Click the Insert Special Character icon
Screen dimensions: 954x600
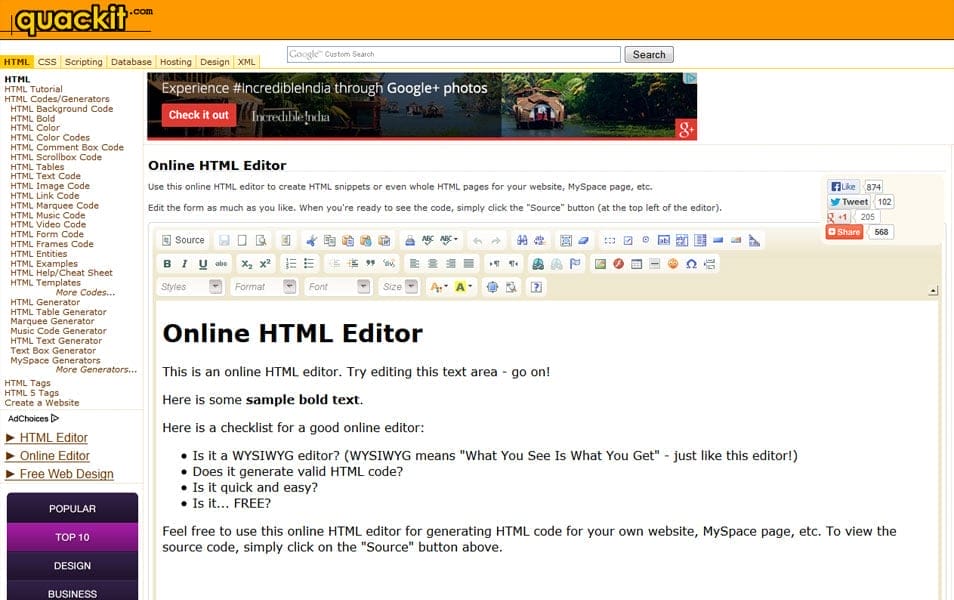pos(690,264)
